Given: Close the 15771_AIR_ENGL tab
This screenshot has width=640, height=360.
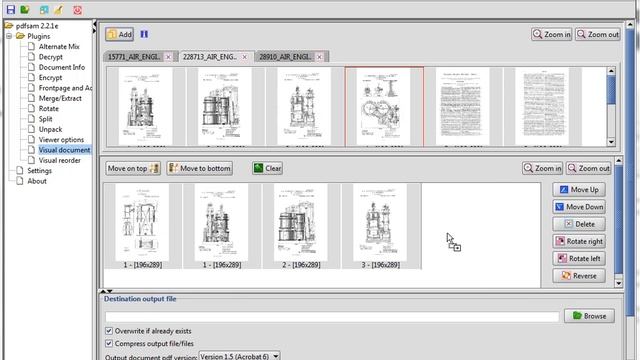Looking at the screenshot, I should (168, 57).
